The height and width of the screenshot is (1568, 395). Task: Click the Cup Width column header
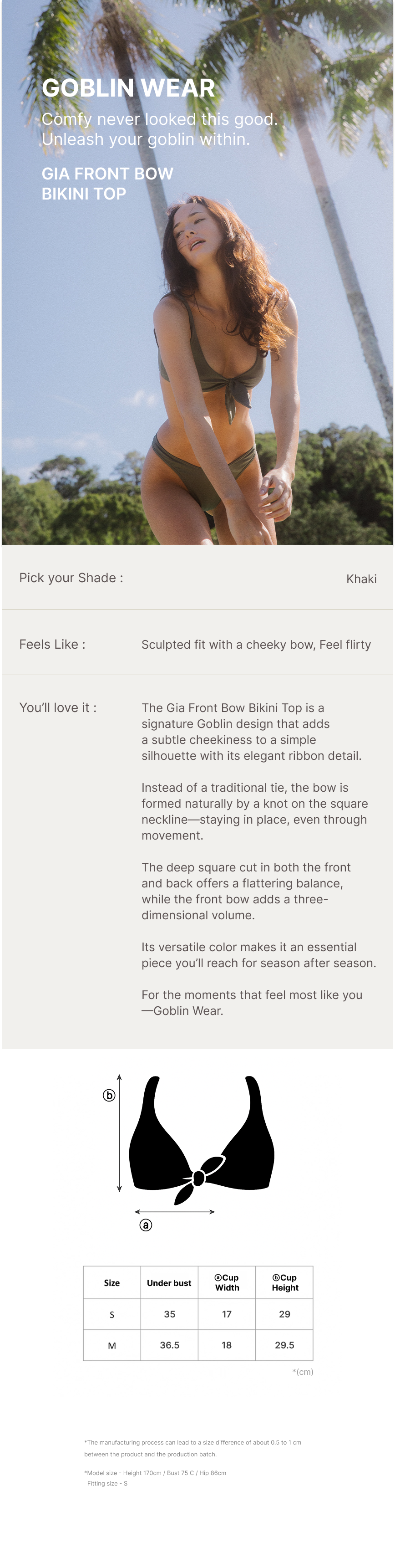[x=227, y=1282]
